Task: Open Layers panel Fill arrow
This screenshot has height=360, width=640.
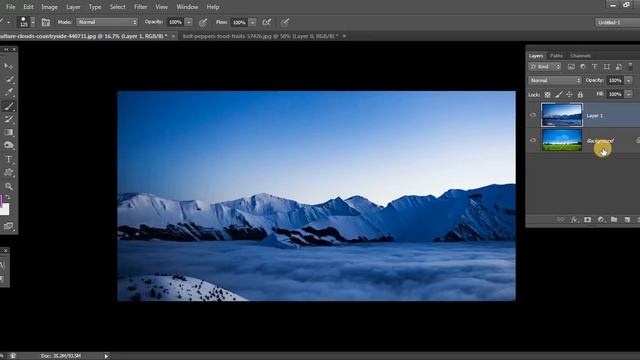Action: coord(629,94)
